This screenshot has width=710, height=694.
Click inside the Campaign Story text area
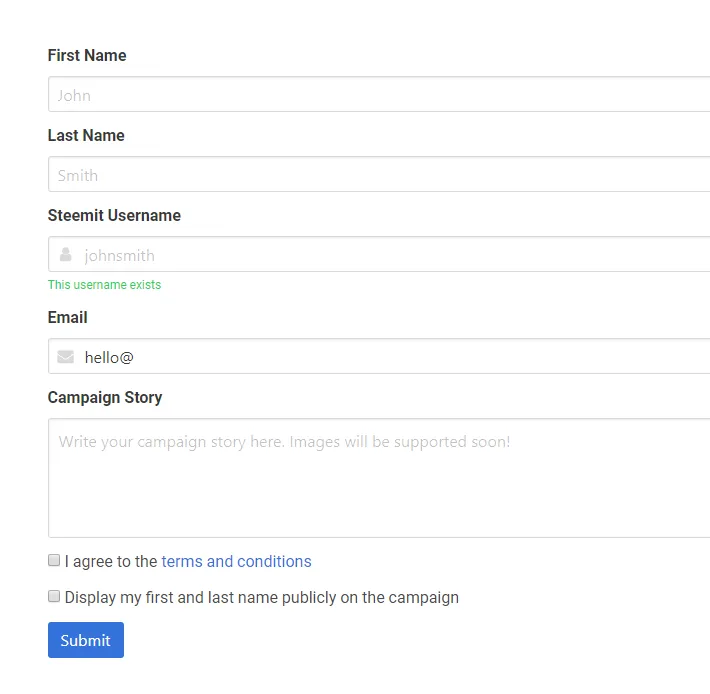click(379, 478)
